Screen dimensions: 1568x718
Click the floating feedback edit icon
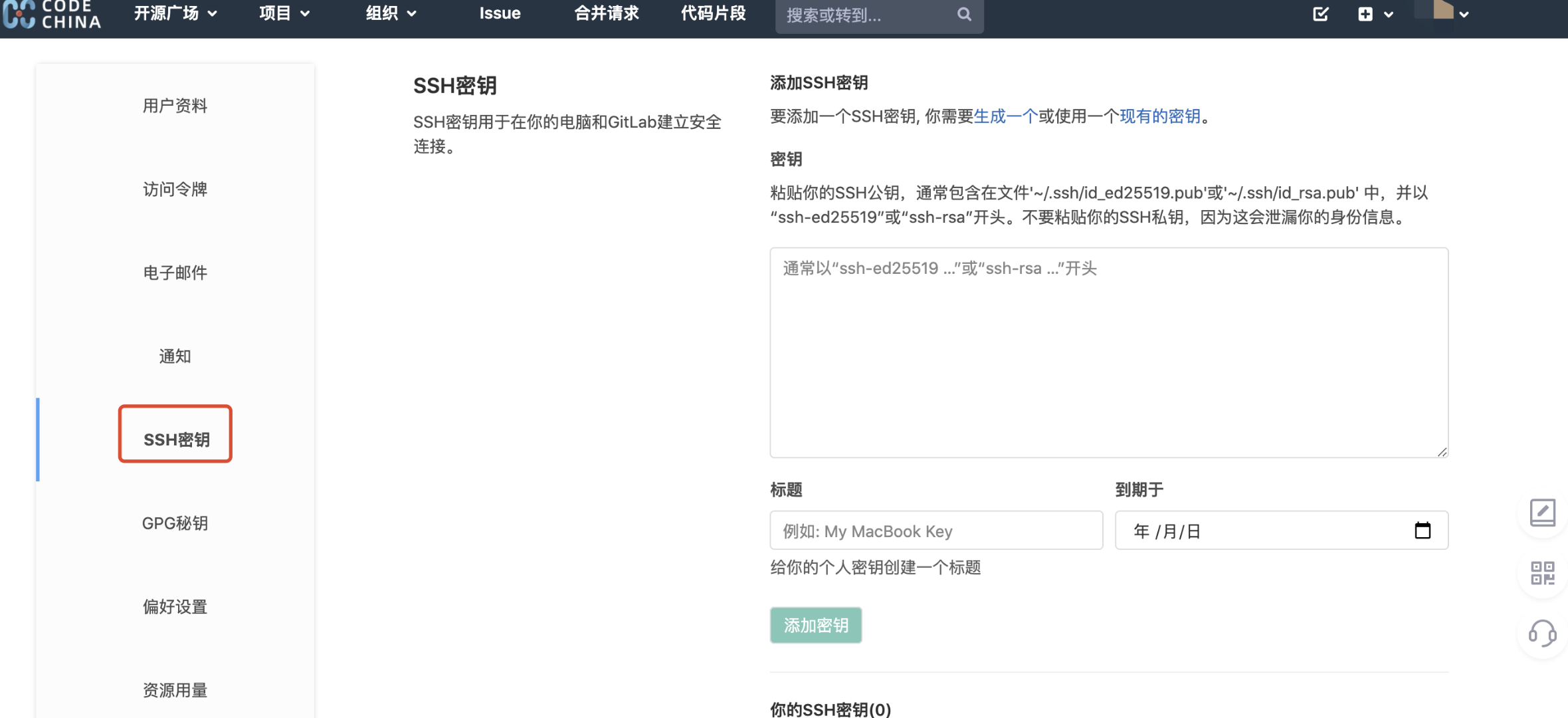[1542, 513]
